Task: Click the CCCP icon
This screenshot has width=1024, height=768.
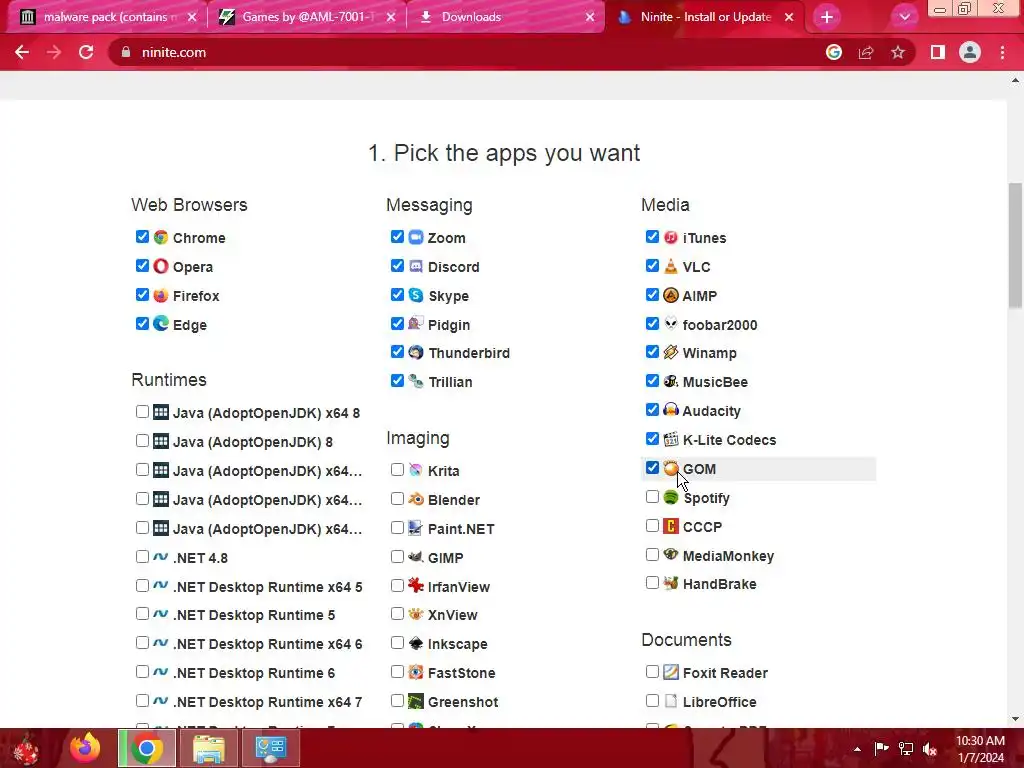Action: coord(671,526)
